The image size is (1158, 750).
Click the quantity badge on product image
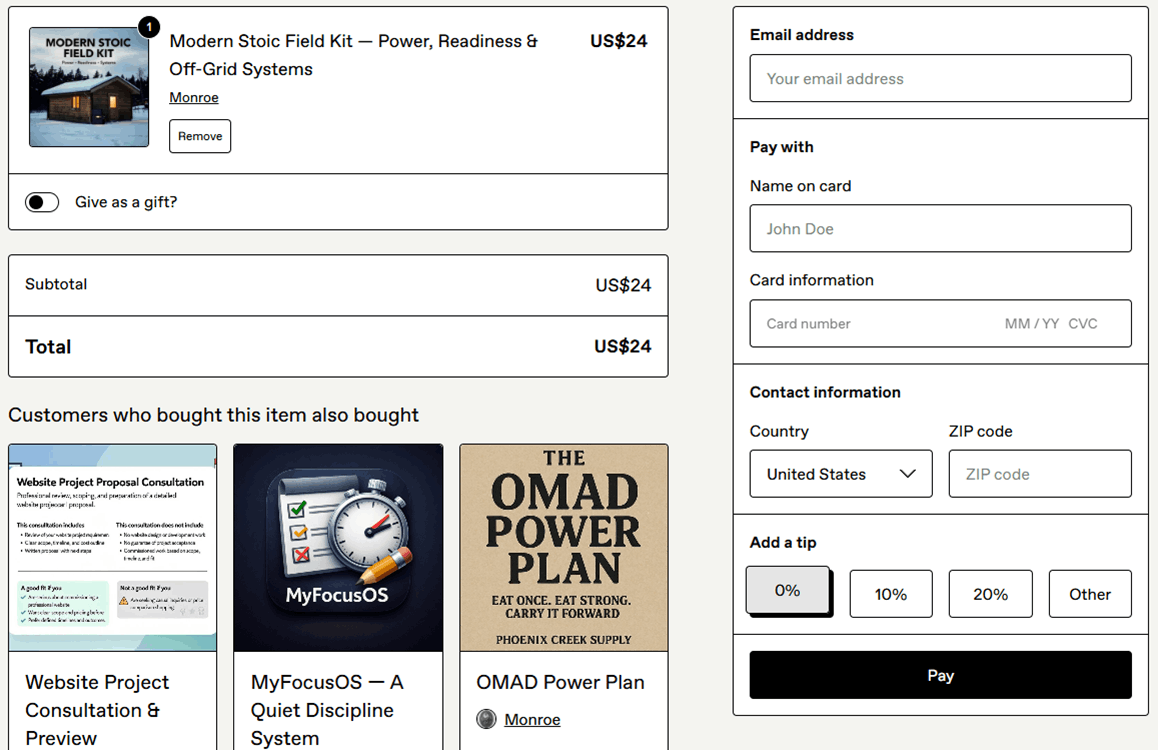pos(148,27)
